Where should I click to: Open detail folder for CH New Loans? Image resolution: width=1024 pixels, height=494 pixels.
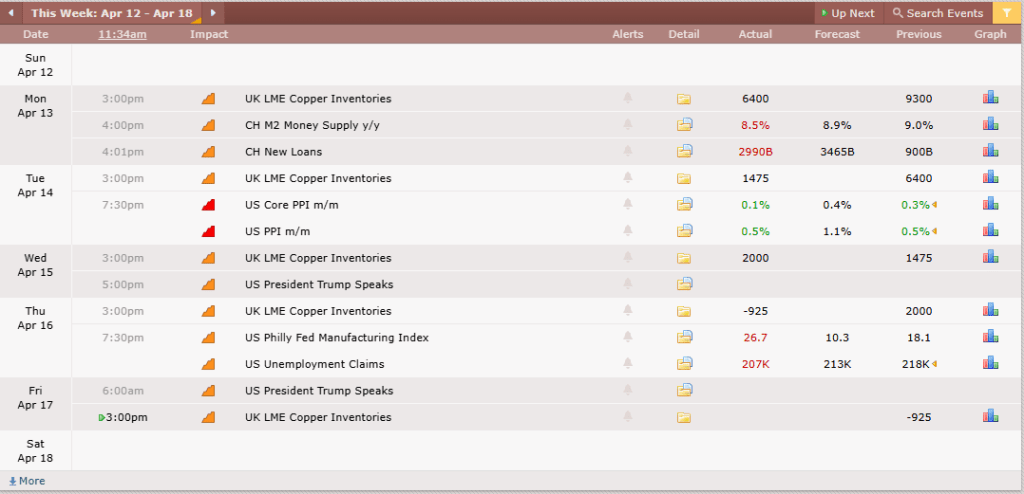(x=684, y=152)
